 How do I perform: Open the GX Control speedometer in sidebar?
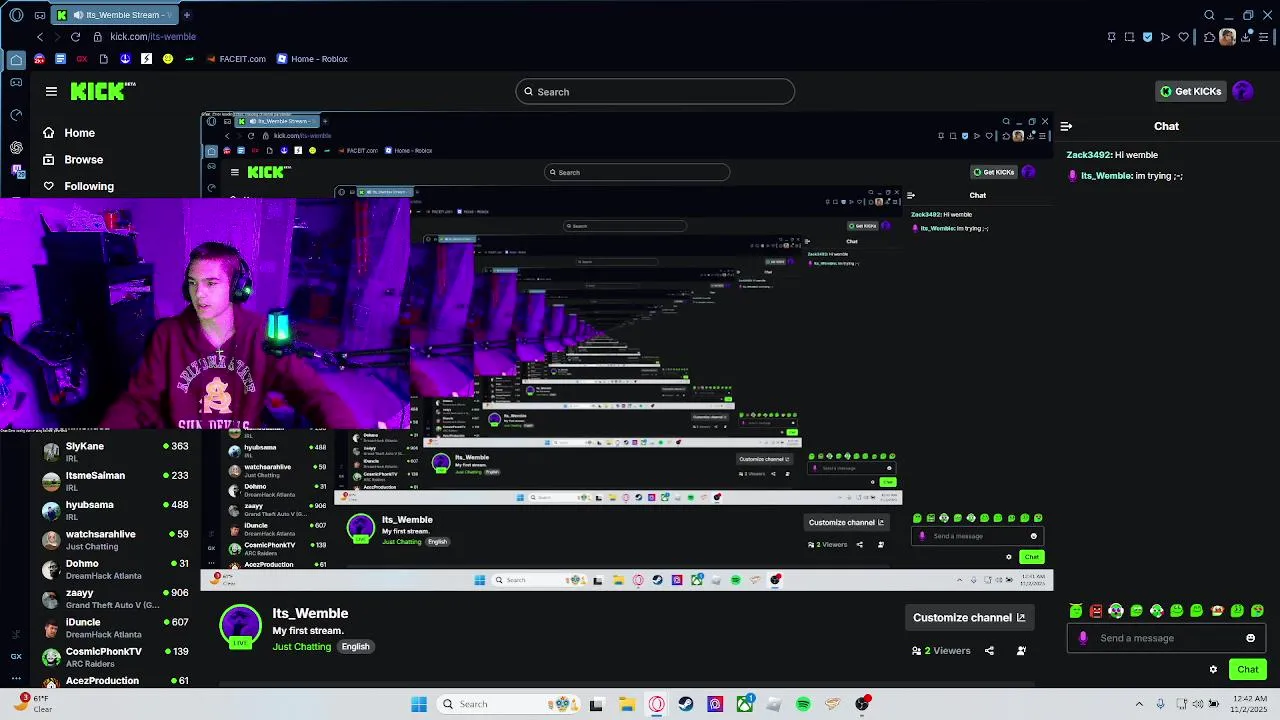tap(16, 115)
